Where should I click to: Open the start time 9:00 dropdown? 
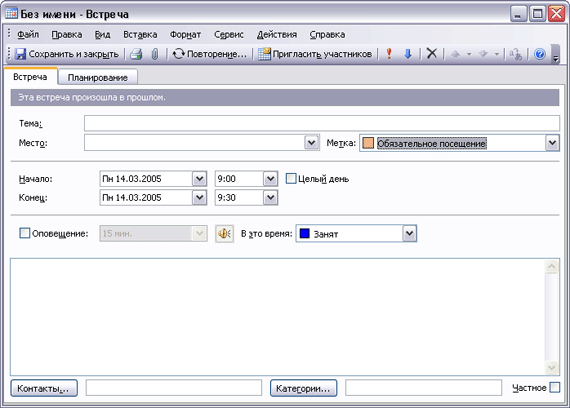tap(270, 179)
